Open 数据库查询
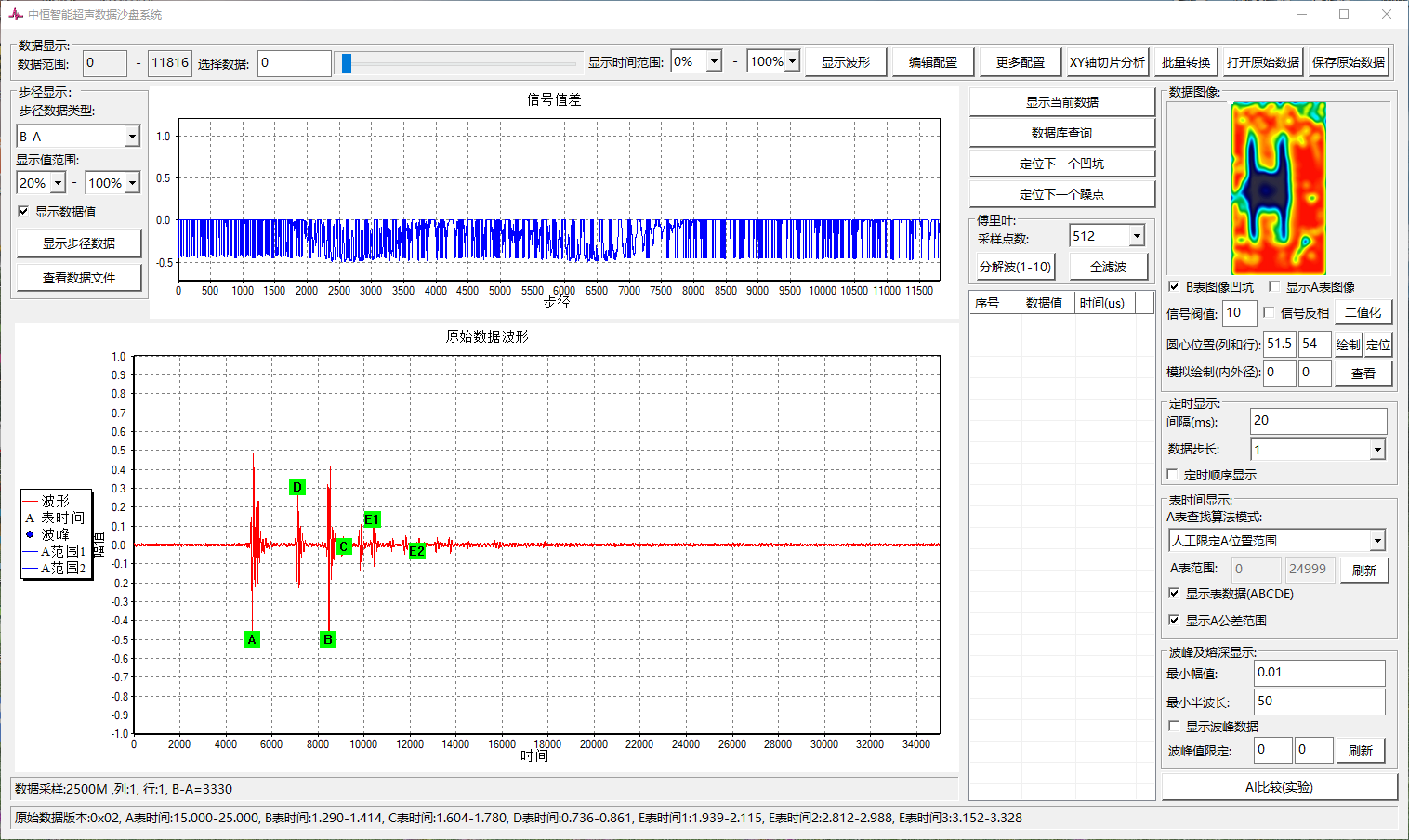 [x=1062, y=133]
